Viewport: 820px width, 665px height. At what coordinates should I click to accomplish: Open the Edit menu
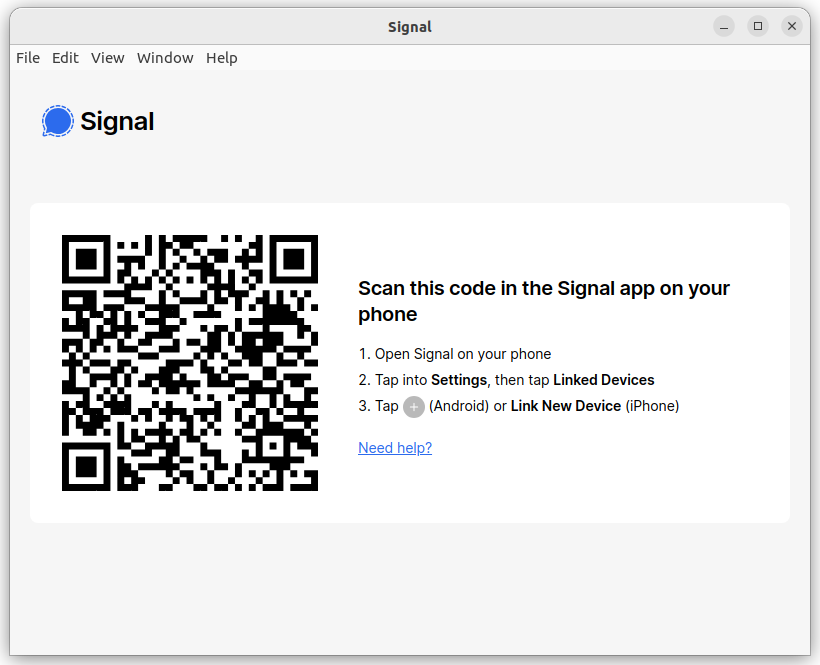[x=65, y=58]
